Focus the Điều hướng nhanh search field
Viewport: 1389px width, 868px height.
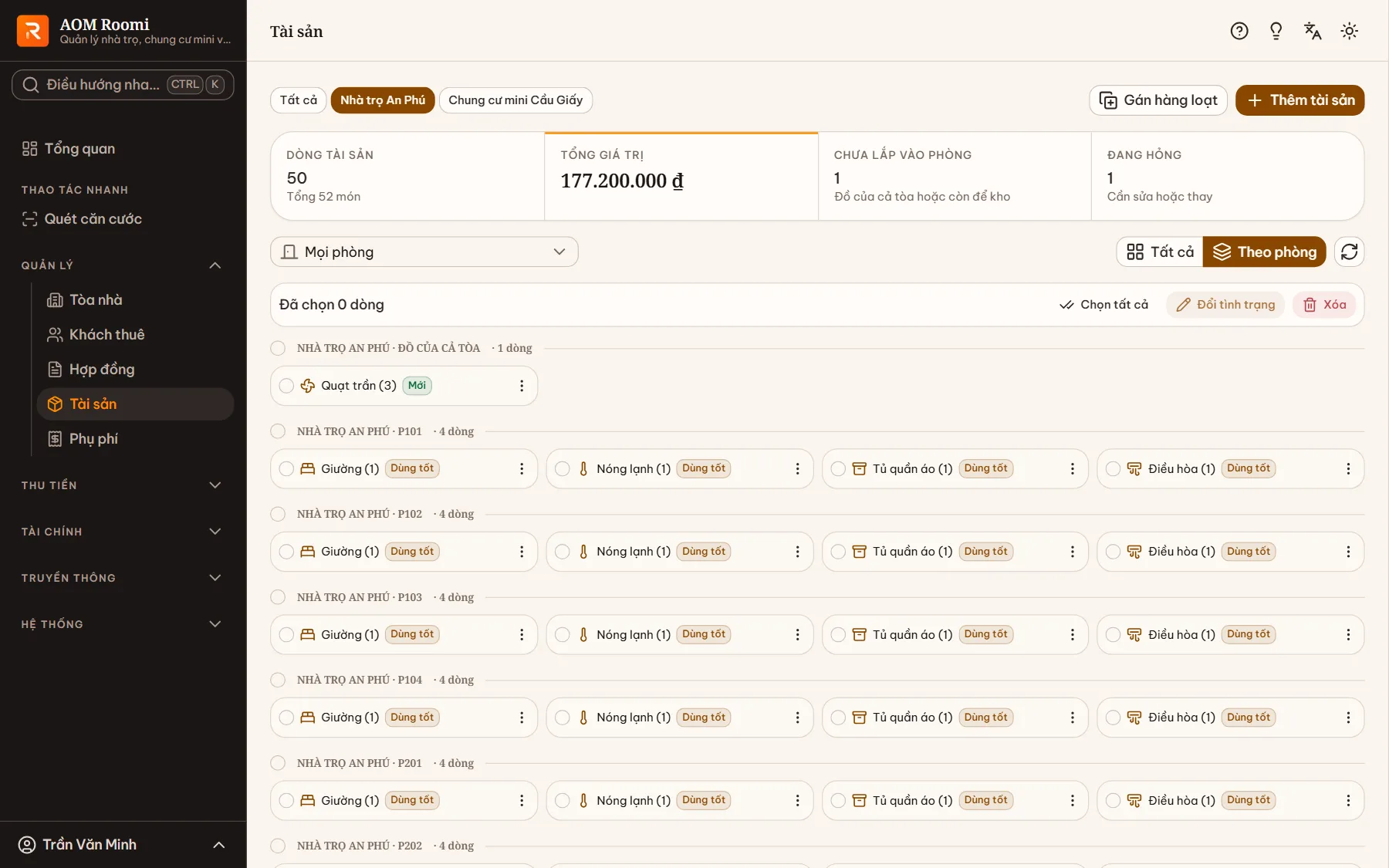[123, 85]
